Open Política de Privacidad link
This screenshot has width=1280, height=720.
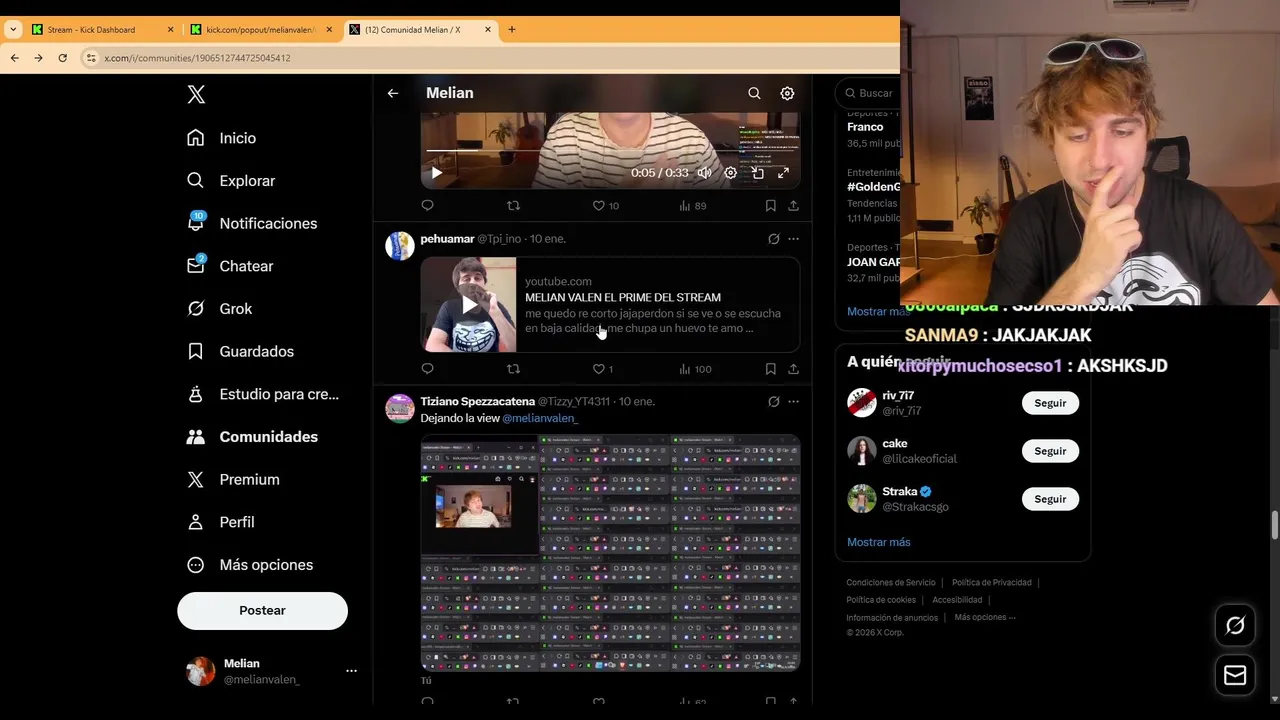click(x=991, y=582)
